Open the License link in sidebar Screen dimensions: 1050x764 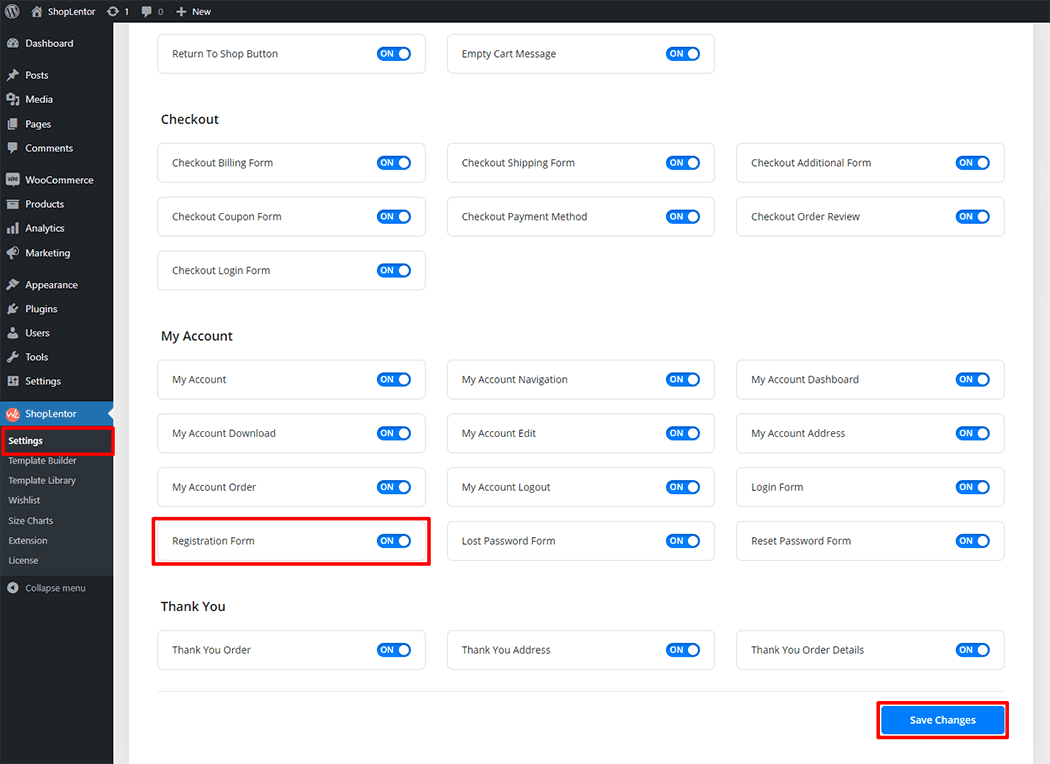tap(23, 561)
